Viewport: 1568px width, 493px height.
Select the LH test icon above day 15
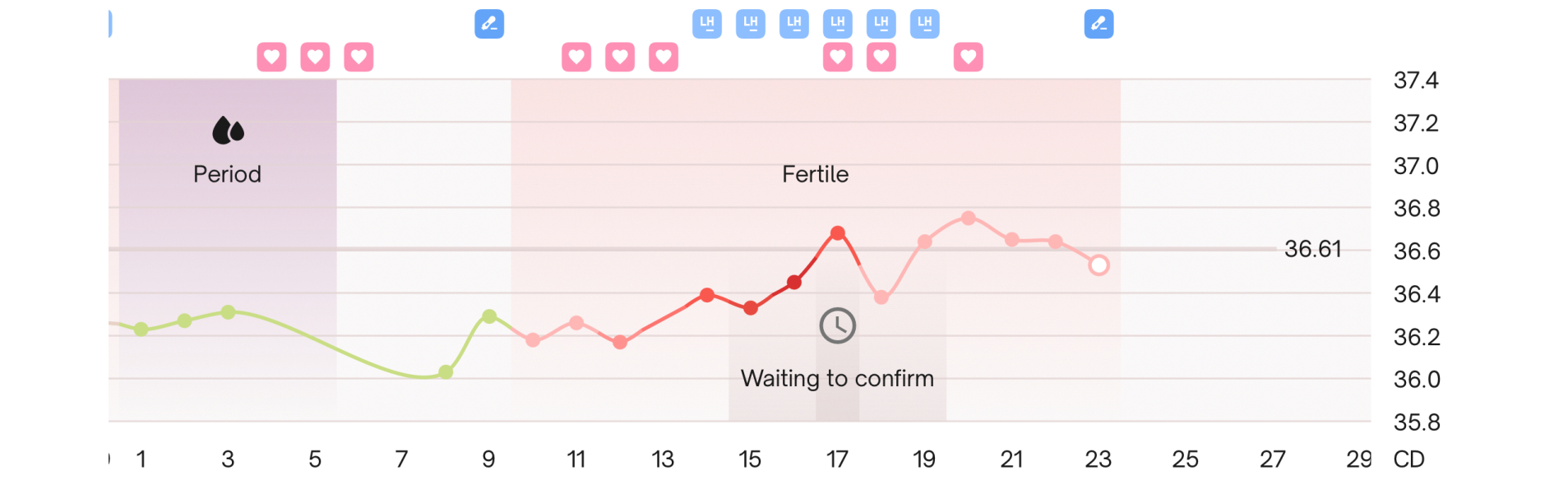coord(749,24)
